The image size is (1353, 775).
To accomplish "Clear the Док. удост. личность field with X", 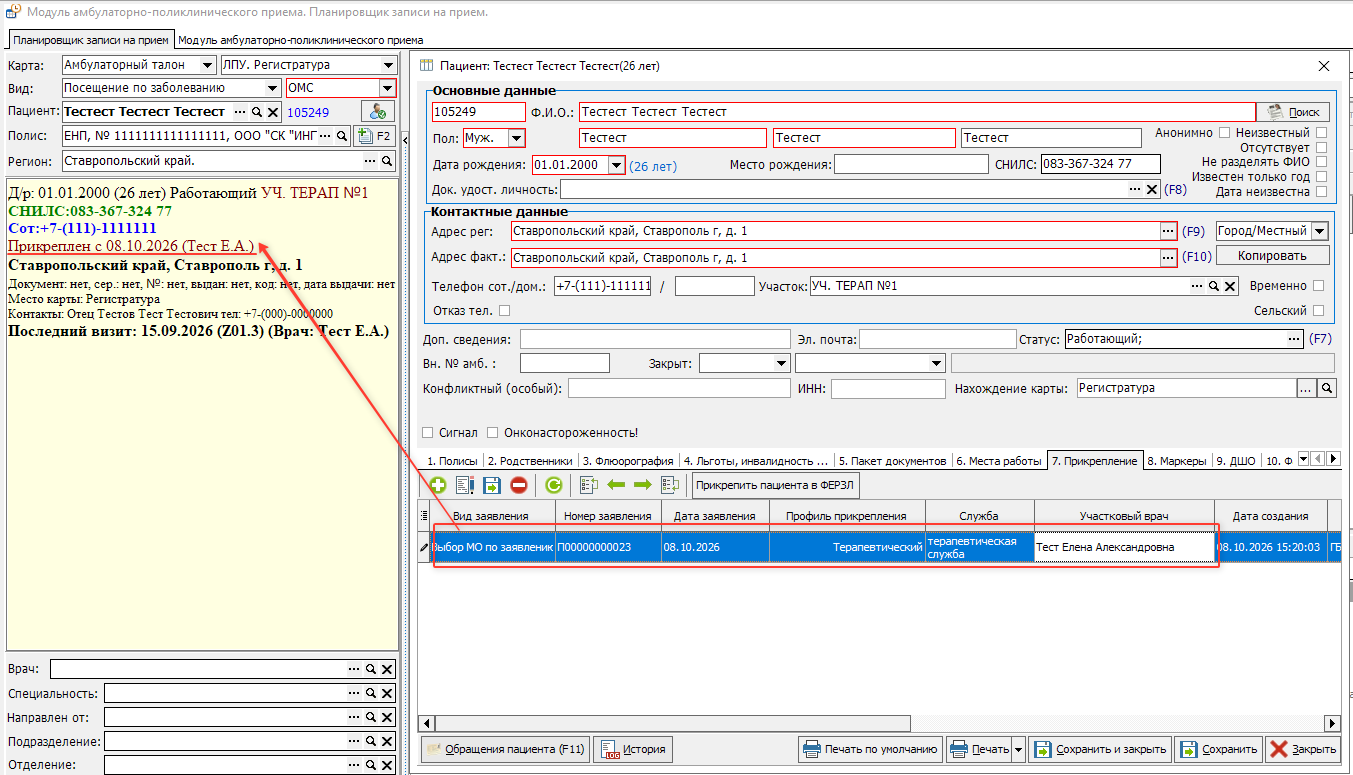I will click(x=1152, y=189).
